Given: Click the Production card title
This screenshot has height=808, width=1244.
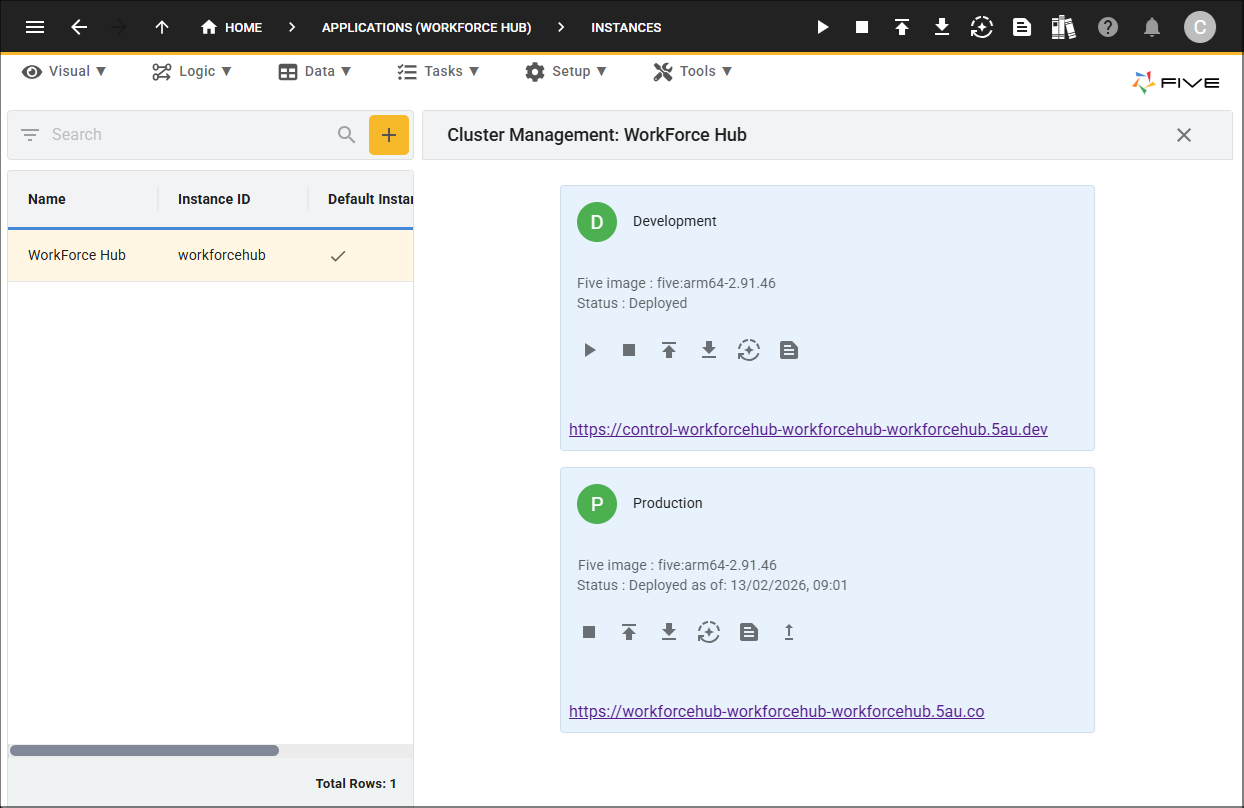Looking at the screenshot, I should [x=668, y=503].
